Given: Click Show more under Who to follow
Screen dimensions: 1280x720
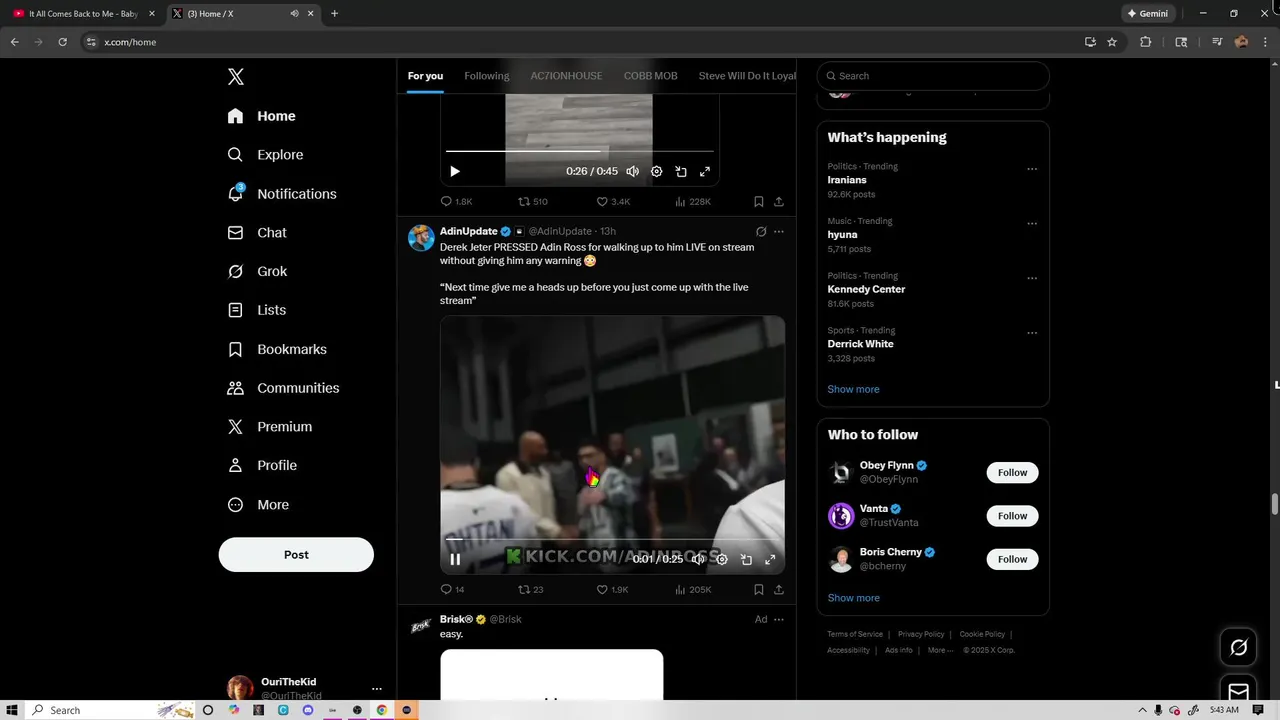Looking at the screenshot, I should [853, 598].
